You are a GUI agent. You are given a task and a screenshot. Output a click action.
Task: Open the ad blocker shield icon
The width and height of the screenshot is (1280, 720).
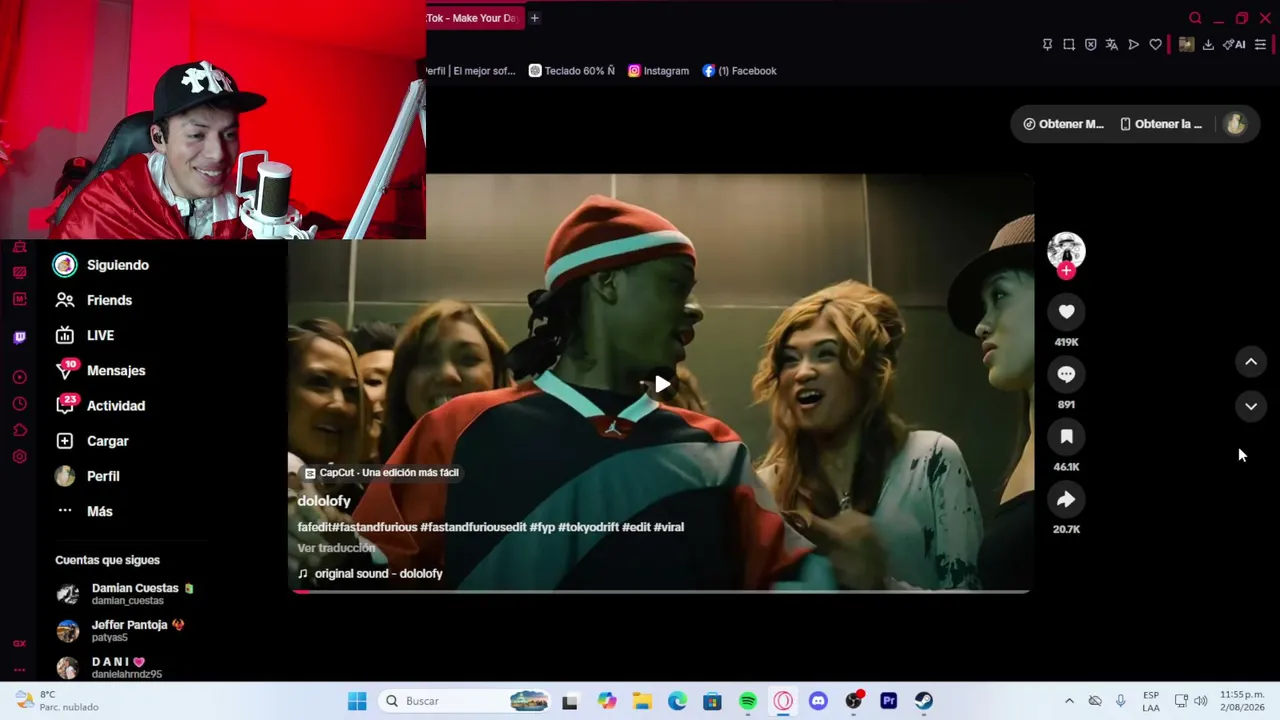pyautogui.click(x=1090, y=45)
